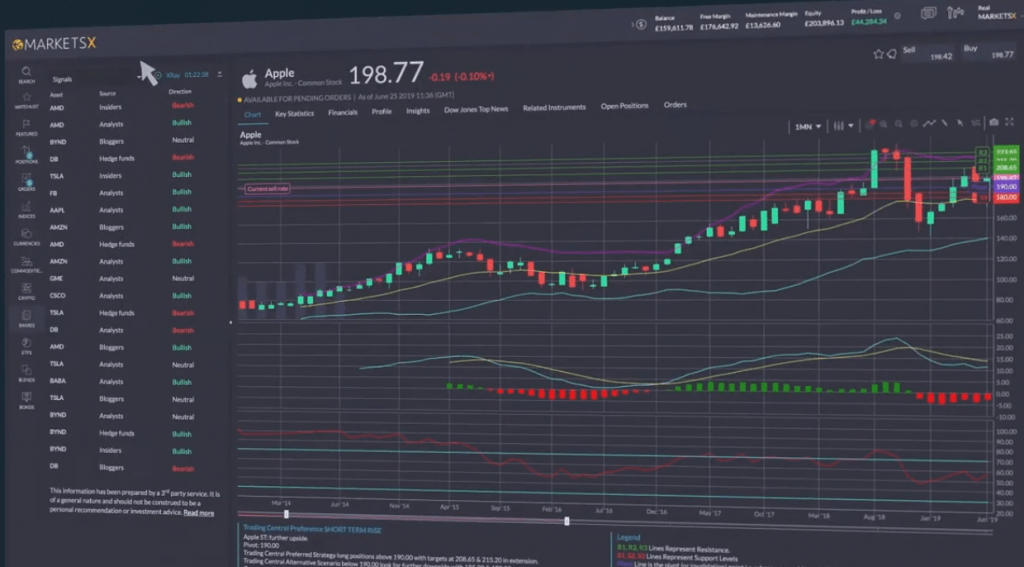Click the MARKETSX logo
Image resolution: width=1024 pixels, height=567 pixels.
(54, 44)
